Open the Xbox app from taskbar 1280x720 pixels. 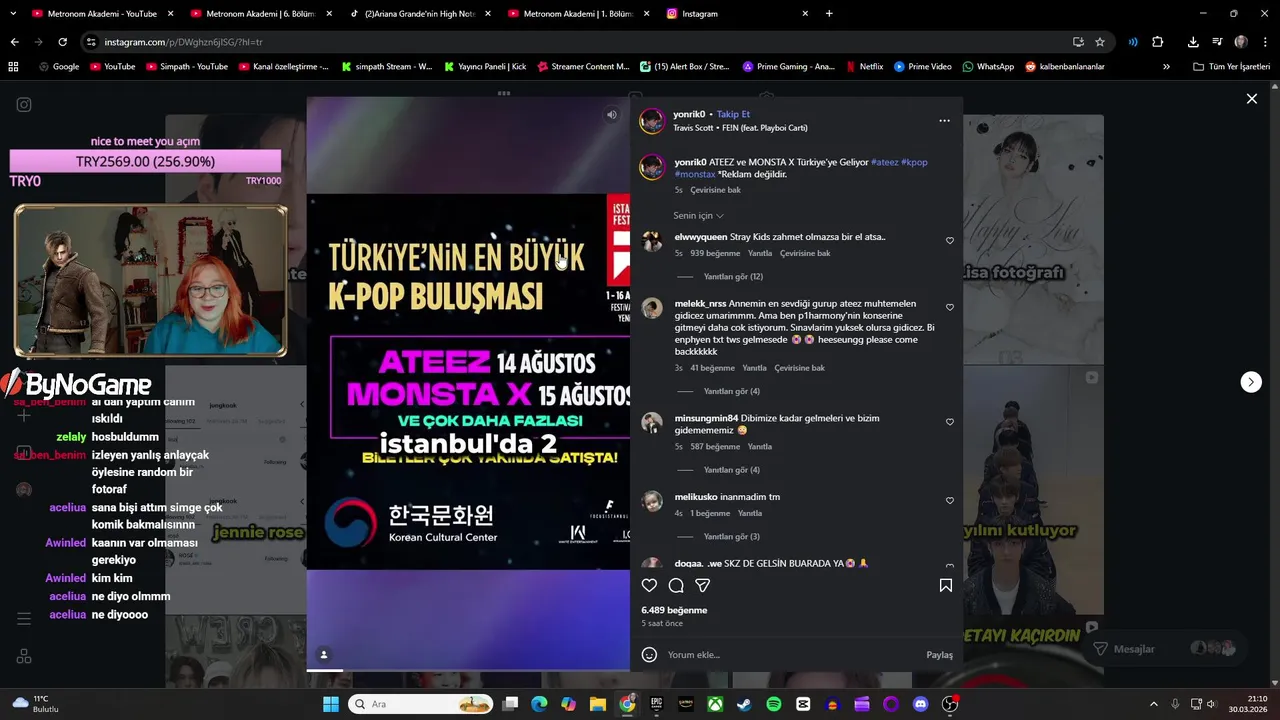point(715,704)
